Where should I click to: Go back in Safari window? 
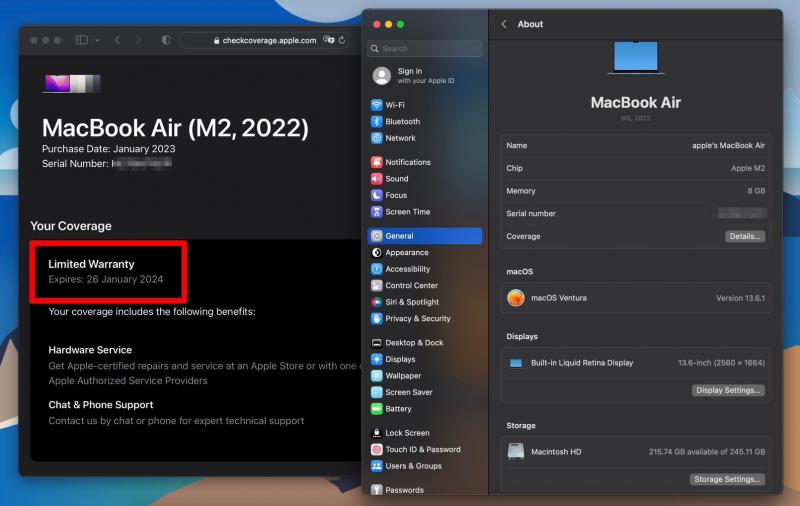pyautogui.click(x=117, y=40)
